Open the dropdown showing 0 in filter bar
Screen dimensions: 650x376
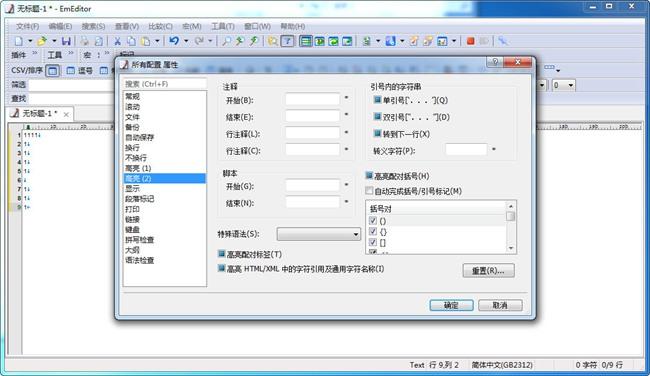point(563,85)
